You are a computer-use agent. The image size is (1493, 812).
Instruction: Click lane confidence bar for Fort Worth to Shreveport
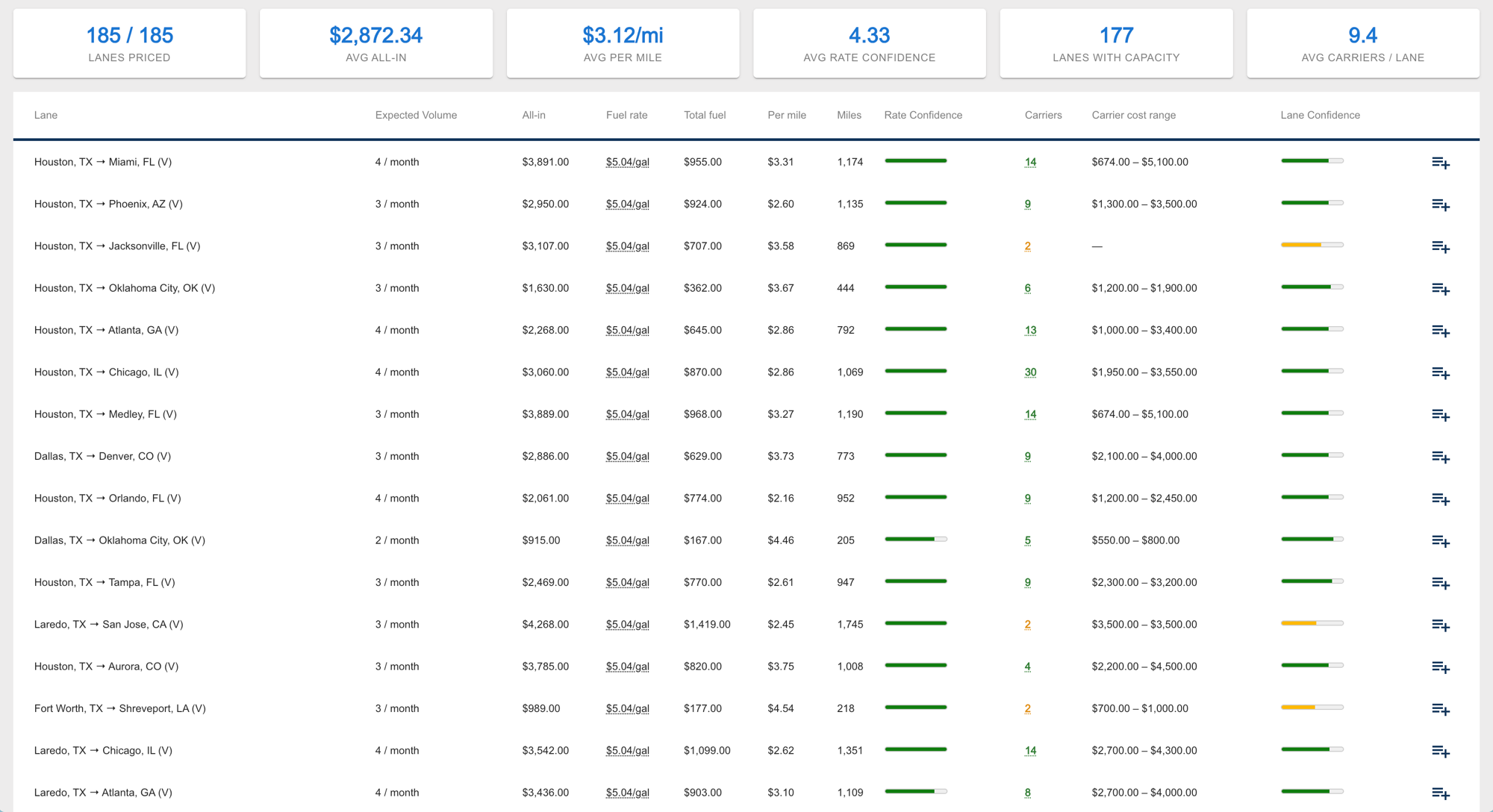click(1312, 707)
